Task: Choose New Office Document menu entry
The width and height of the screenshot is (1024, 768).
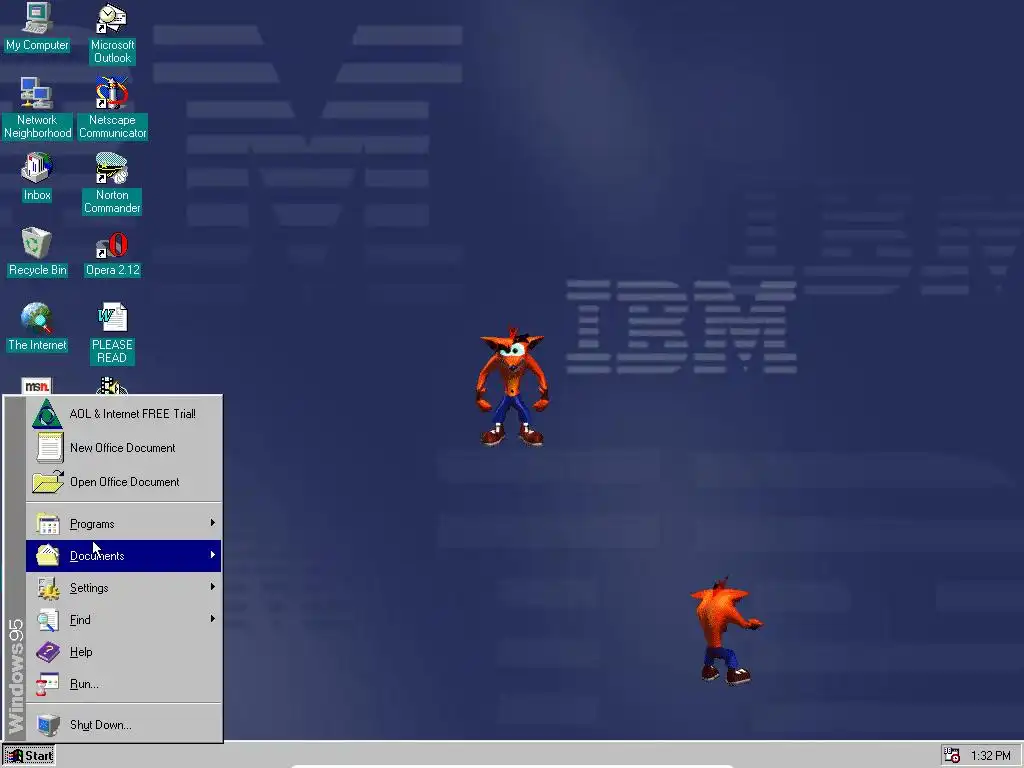Action: (124, 448)
